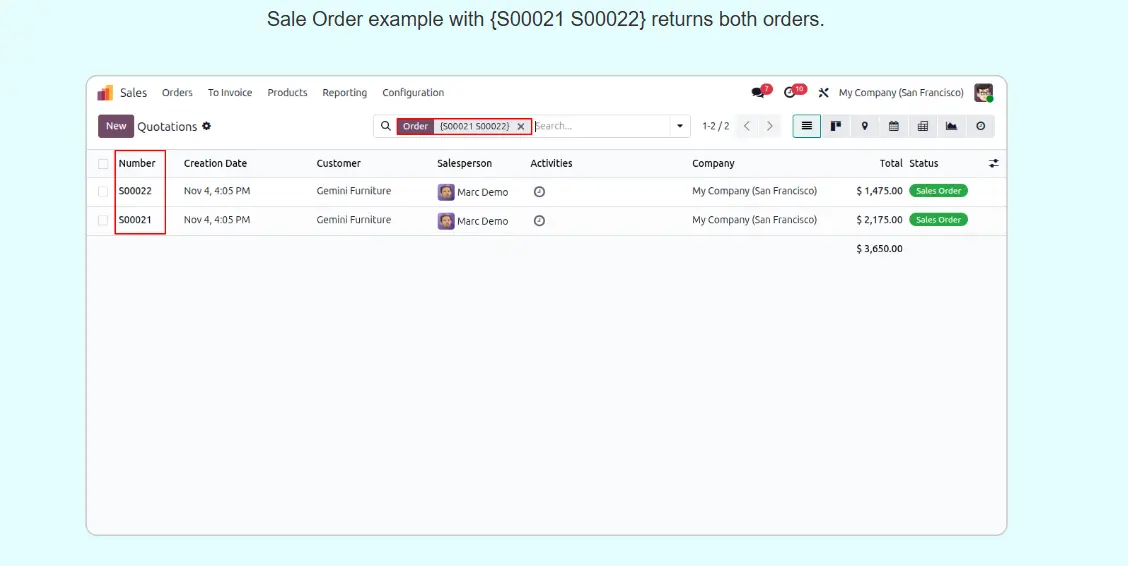Screen dimensions: 1128x566
Task: Open the activities clock notification icon
Action: [790, 93]
